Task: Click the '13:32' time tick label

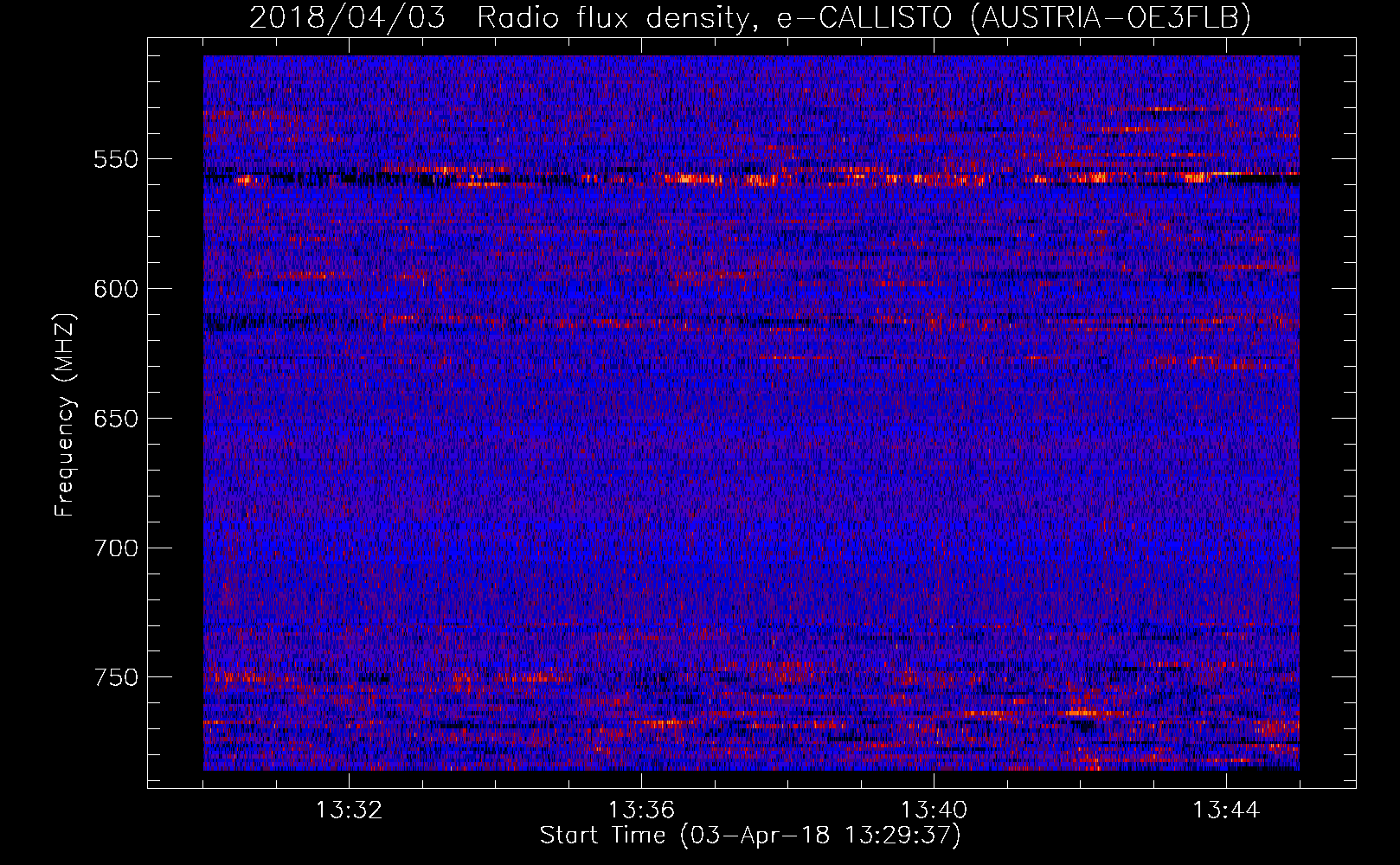Action: pos(349,811)
